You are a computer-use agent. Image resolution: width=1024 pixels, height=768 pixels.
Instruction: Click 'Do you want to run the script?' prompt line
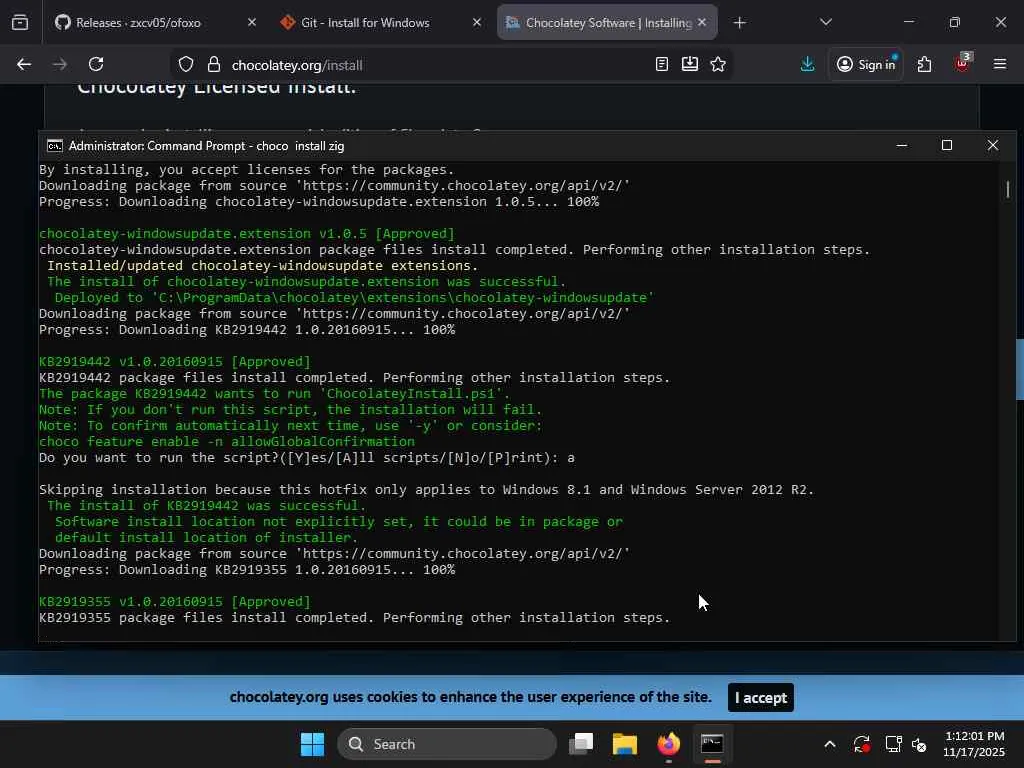coord(307,458)
